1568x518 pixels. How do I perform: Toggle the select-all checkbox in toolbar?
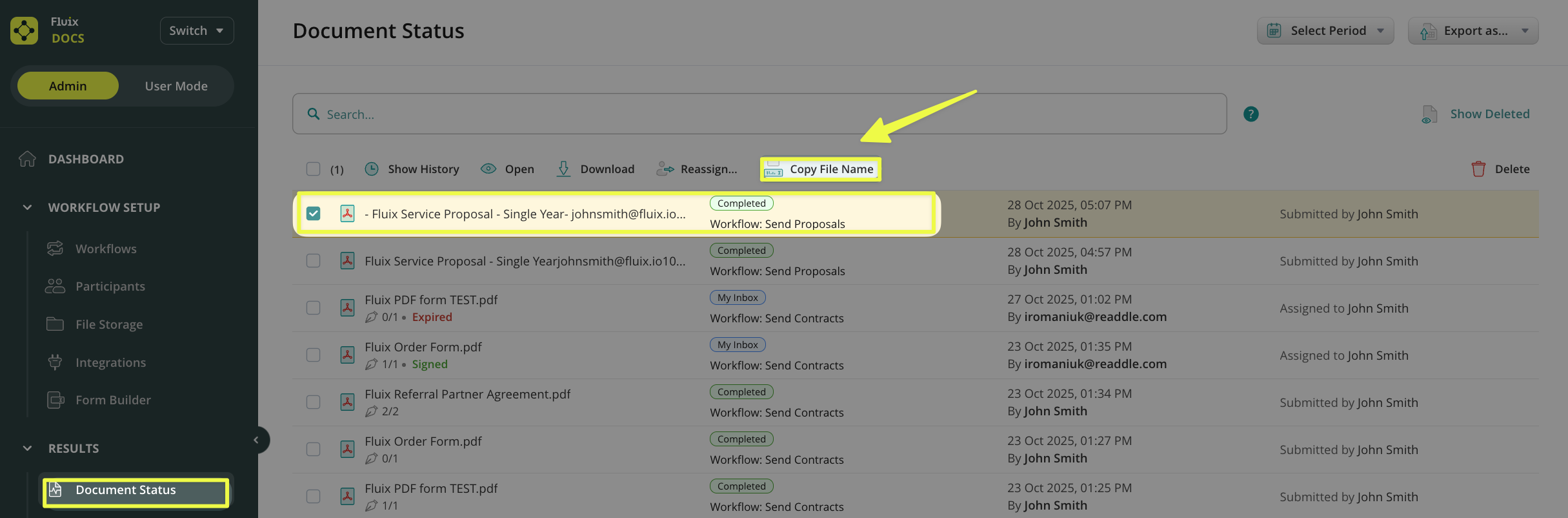313,169
